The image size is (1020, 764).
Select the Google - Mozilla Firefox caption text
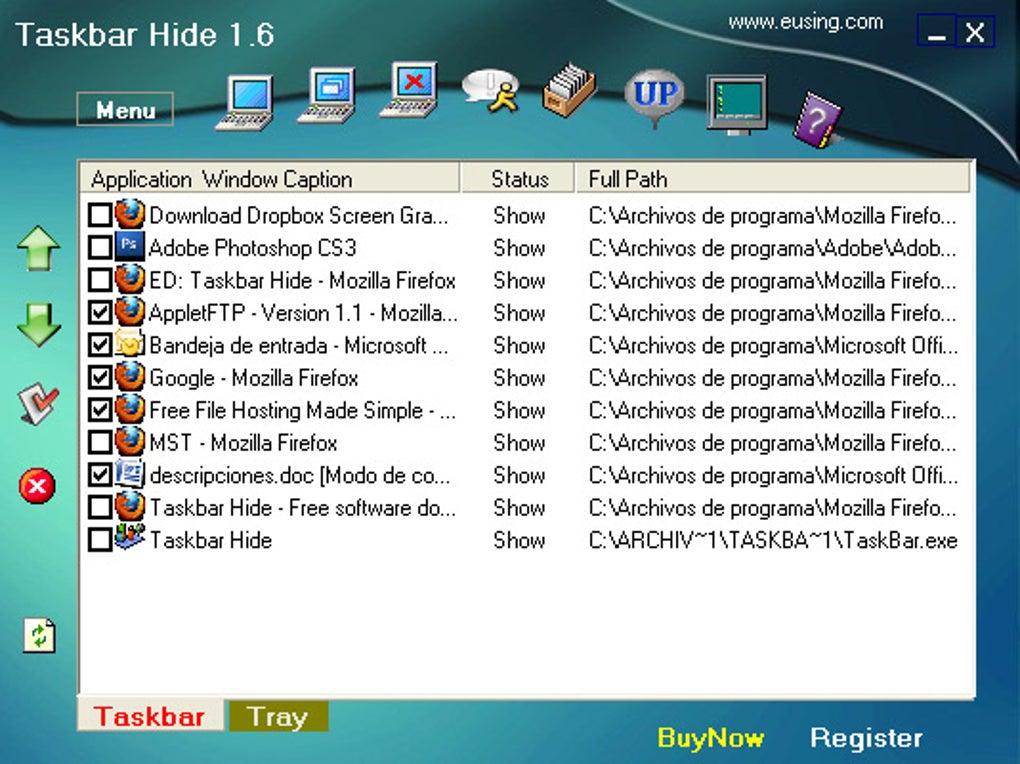[254, 377]
